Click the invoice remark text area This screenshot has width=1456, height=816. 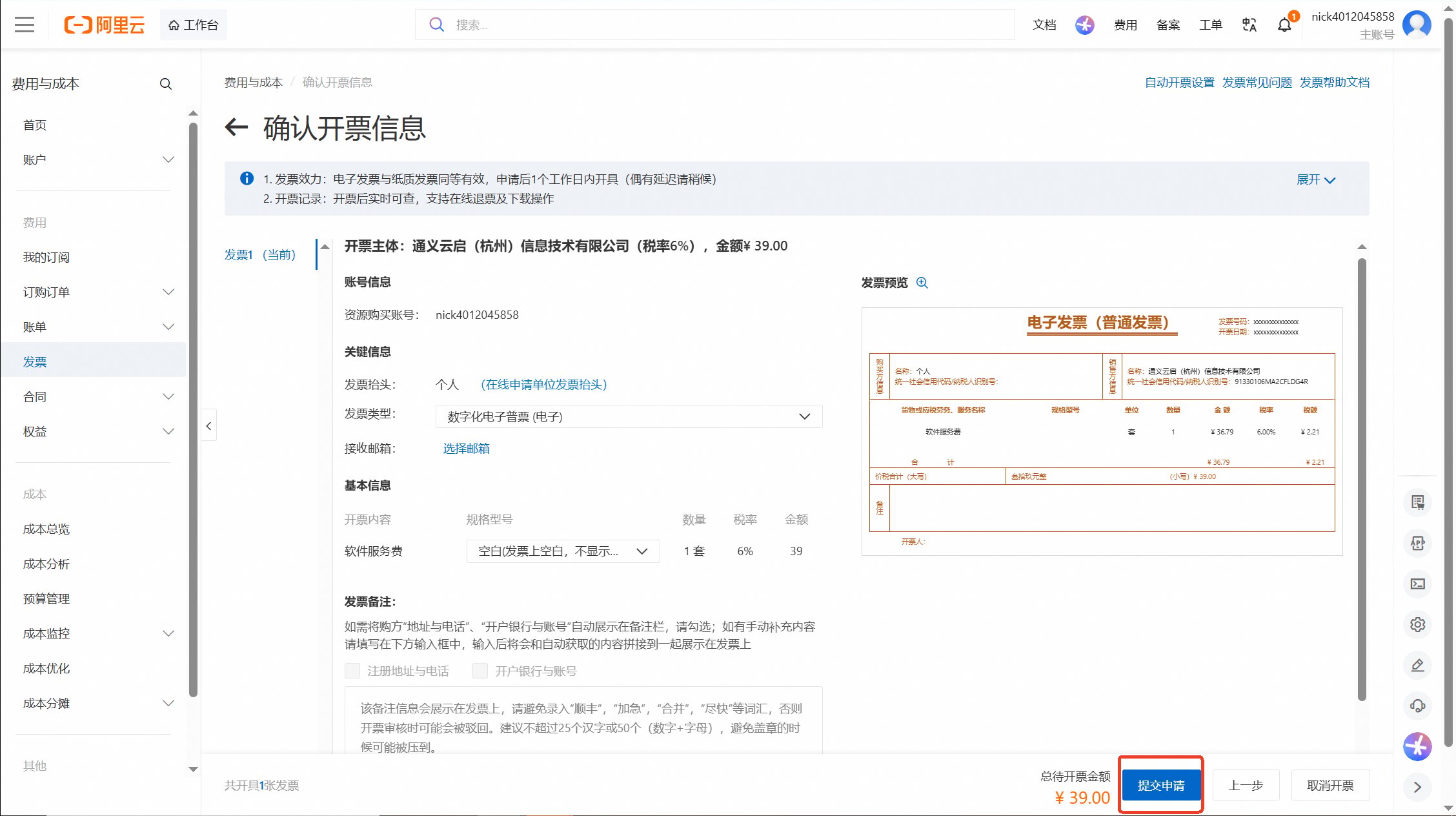pos(583,720)
